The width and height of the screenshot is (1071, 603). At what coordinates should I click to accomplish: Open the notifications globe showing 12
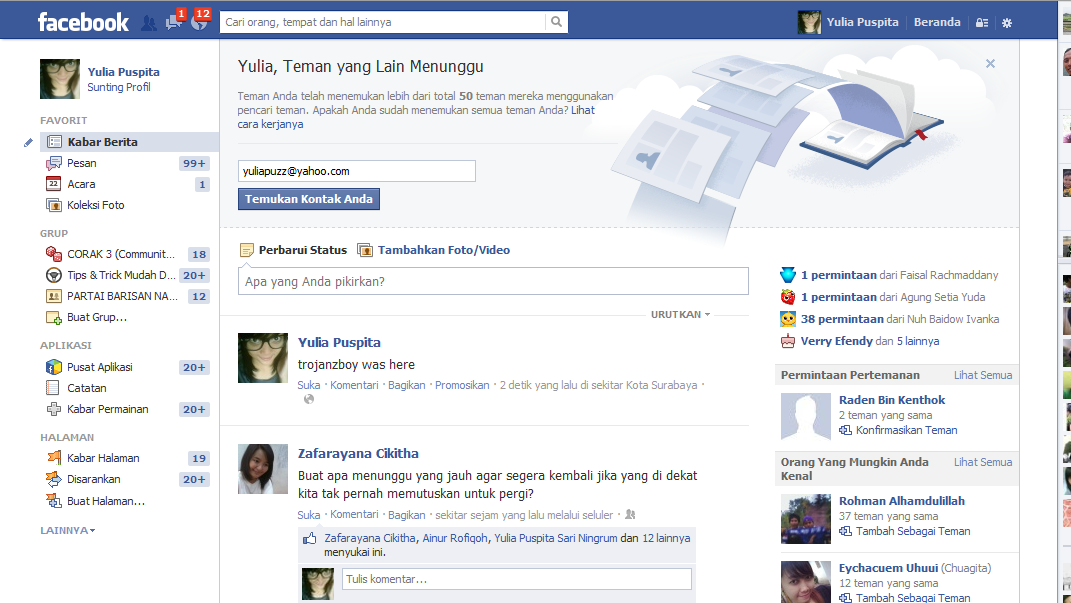pyautogui.click(x=199, y=22)
